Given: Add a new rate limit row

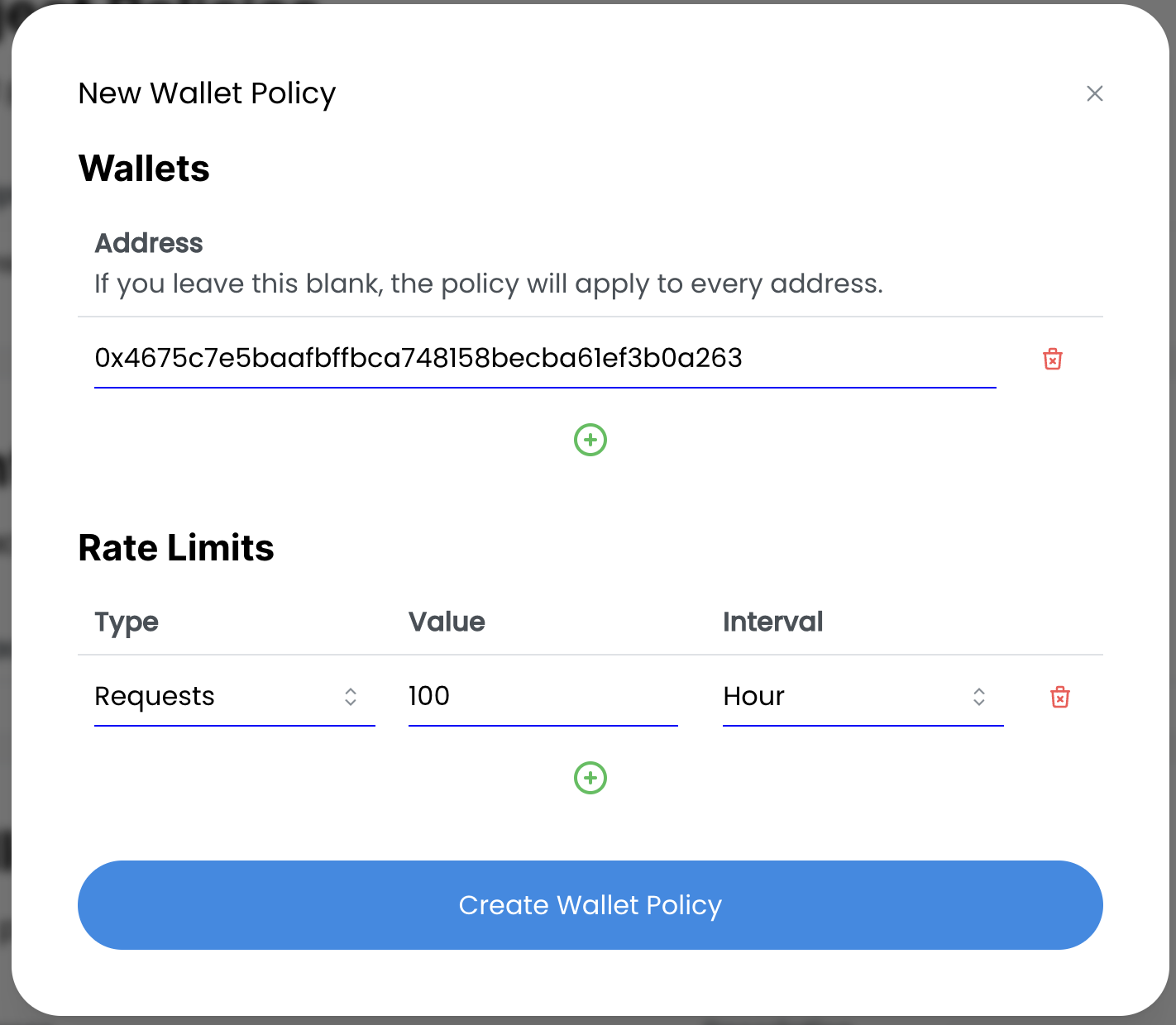Looking at the screenshot, I should coord(590,778).
